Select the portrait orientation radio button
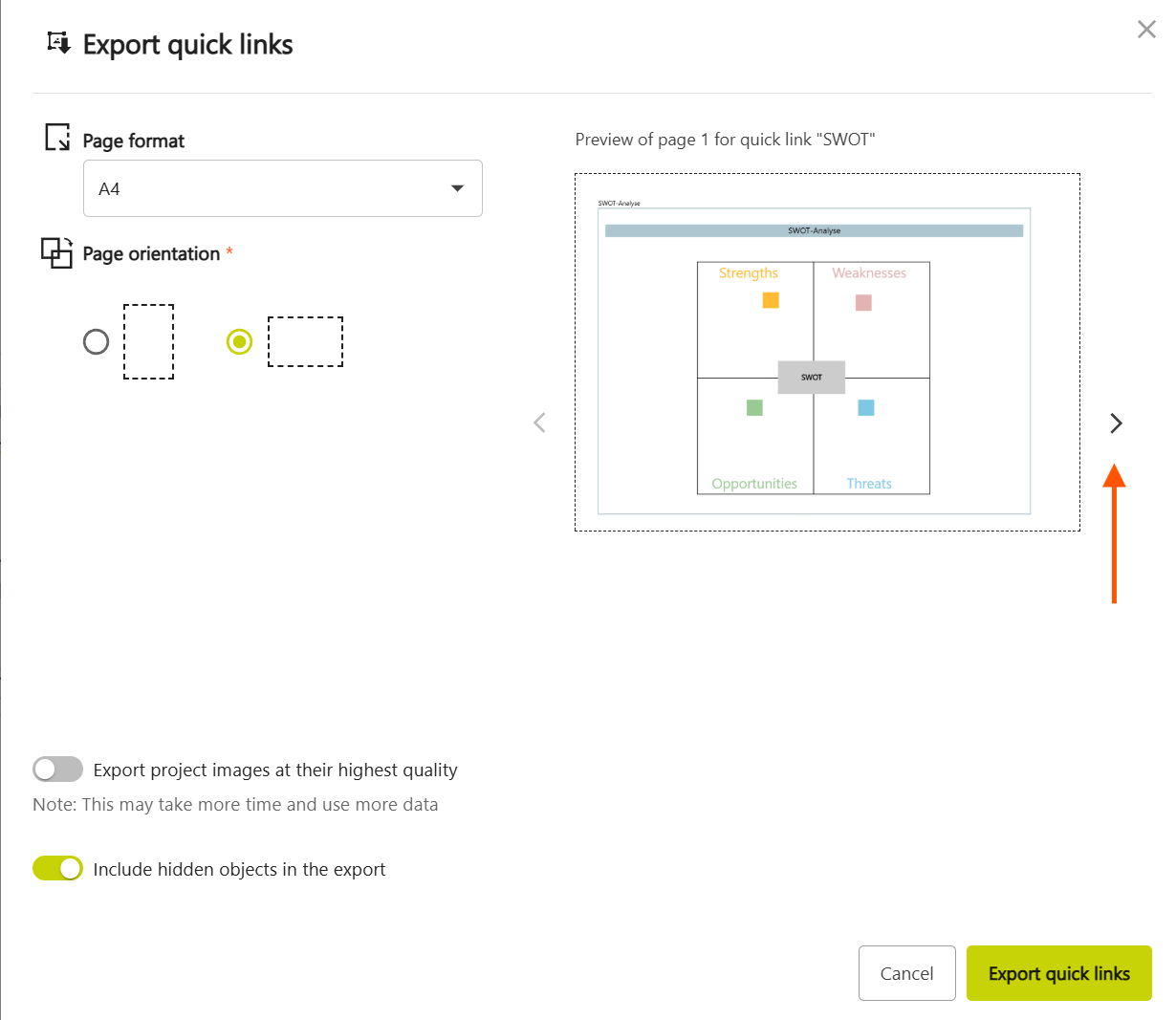This screenshot has width=1176, height=1020. click(97, 341)
